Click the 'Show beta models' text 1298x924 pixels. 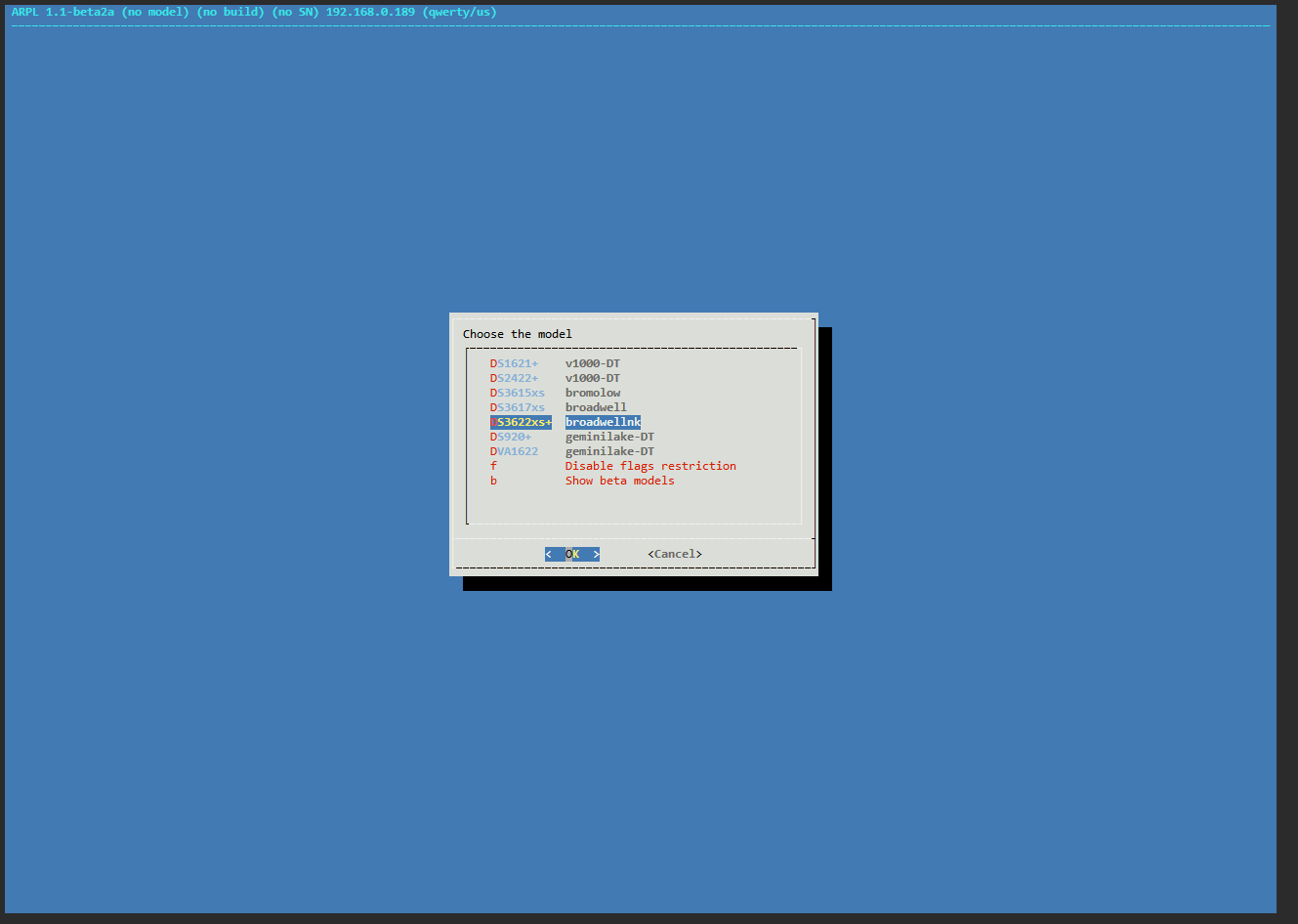(x=619, y=481)
